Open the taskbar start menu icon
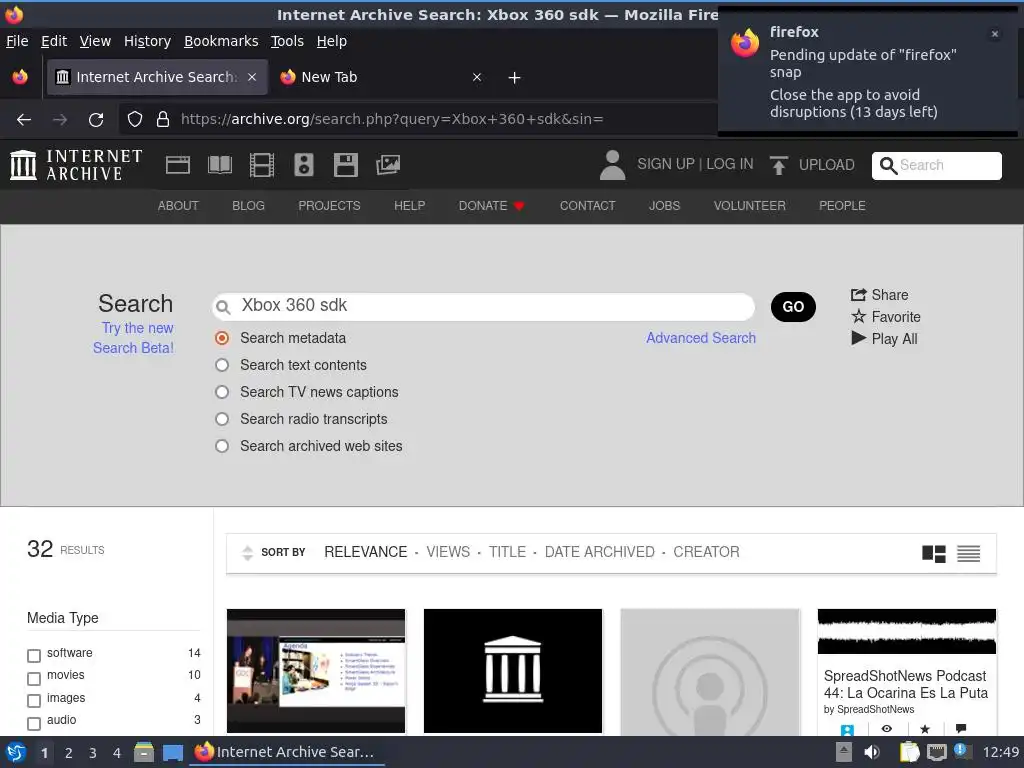This screenshot has height=768, width=1024. point(16,752)
